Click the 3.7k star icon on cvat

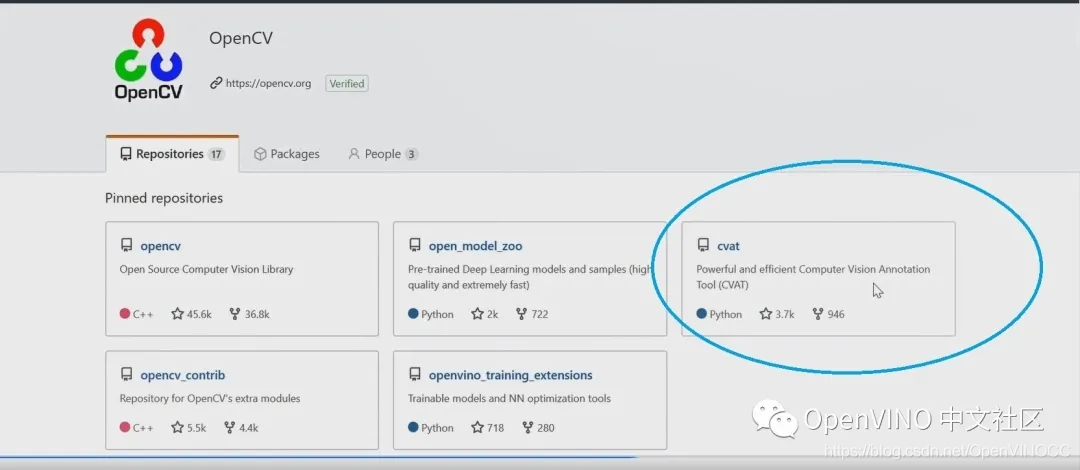[765, 314]
